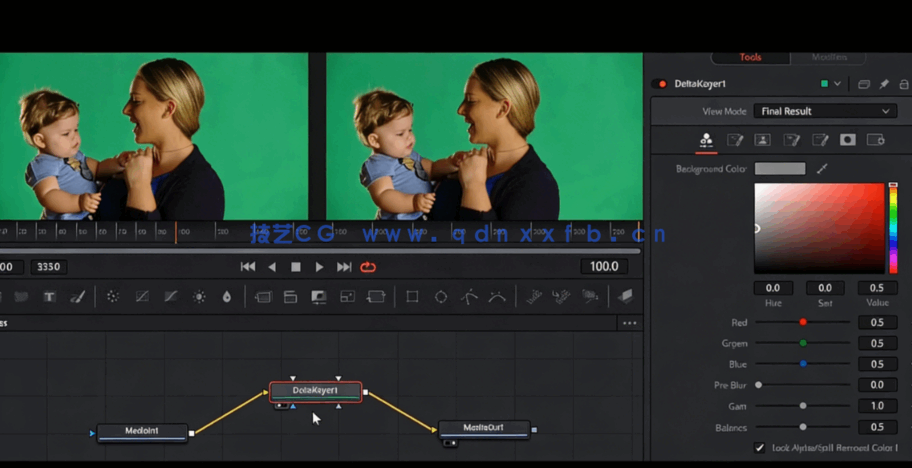The height and width of the screenshot is (468, 912).
Task: Add a pMerge particle node
Action: pyautogui.click(x=561, y=296)
